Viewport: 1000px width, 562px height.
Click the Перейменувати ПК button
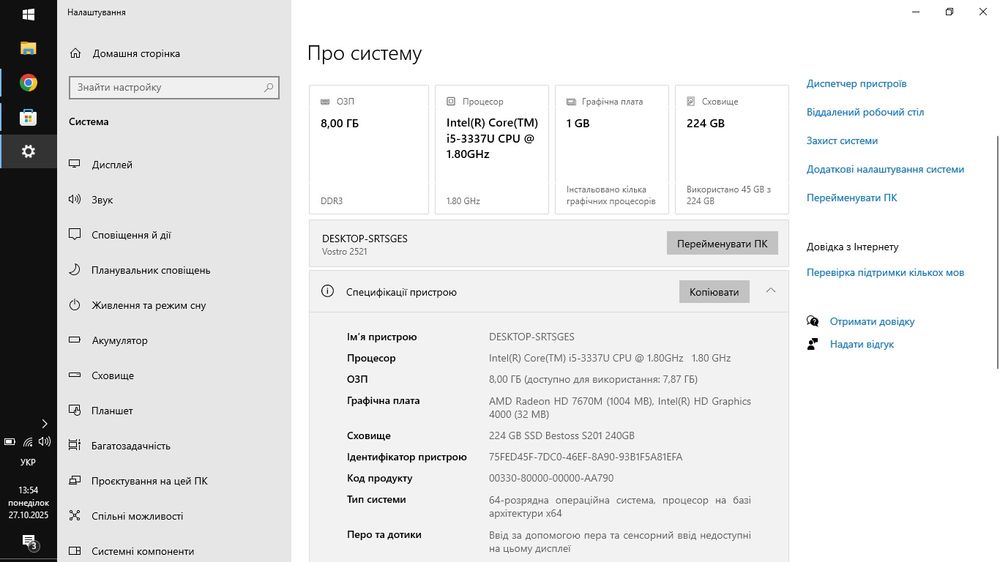(722, 243)
